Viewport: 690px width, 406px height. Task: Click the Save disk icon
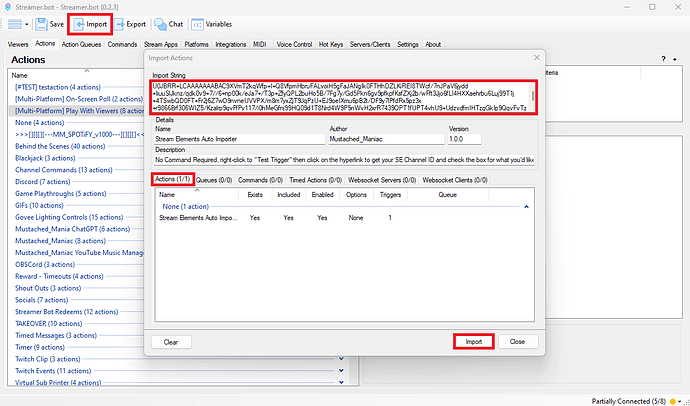[x=41, y=23]
